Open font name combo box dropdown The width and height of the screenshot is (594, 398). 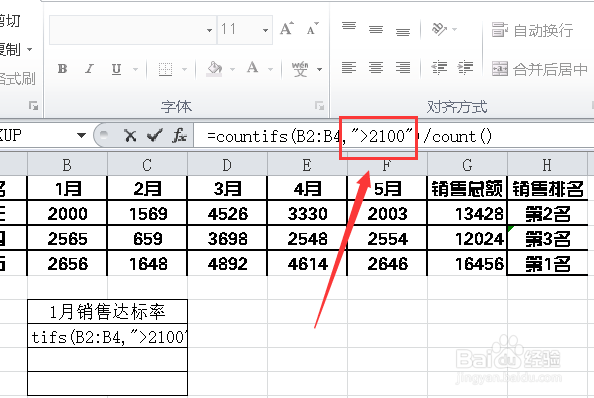pos(209,30)
